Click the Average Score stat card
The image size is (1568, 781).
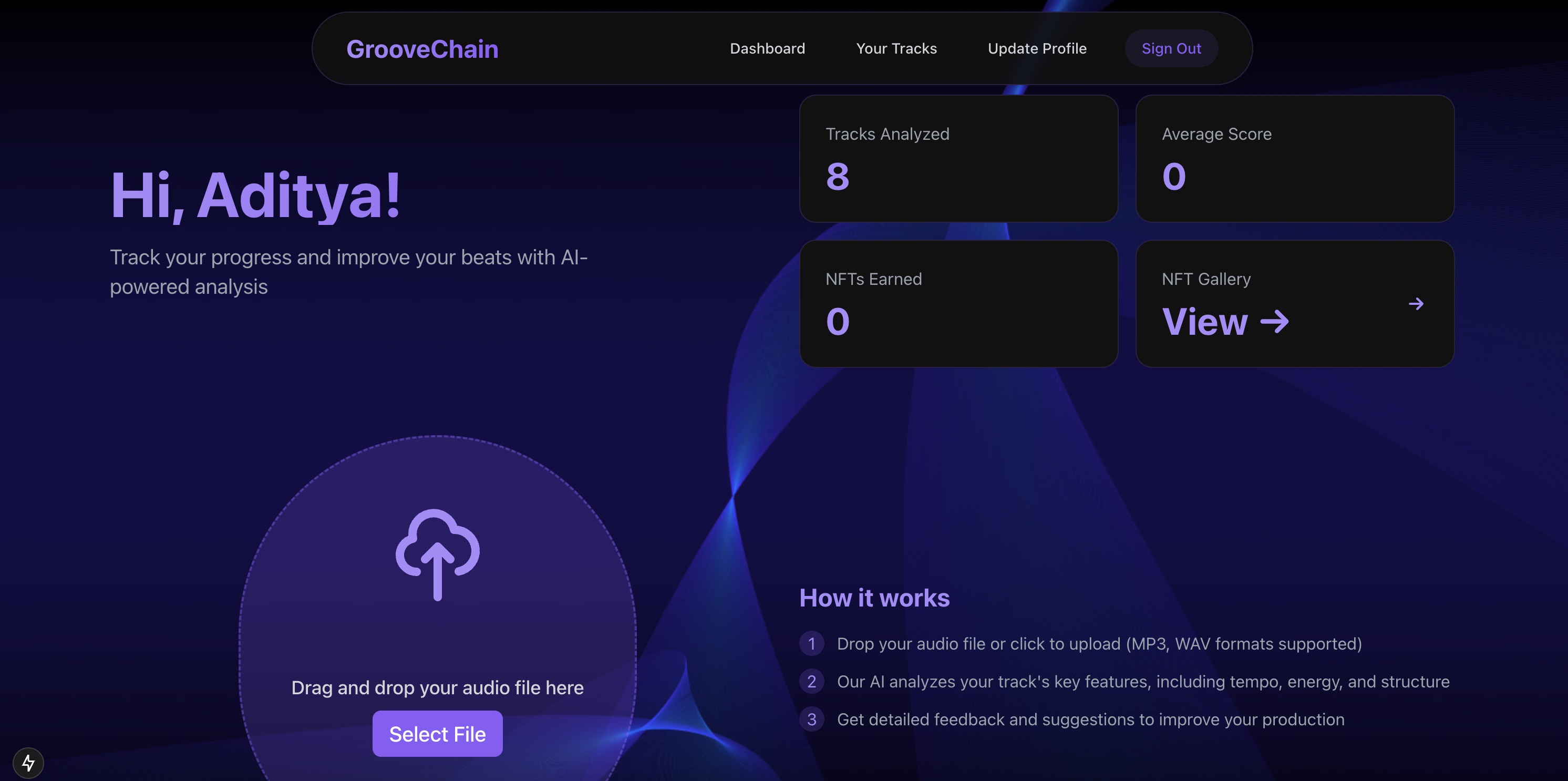tap(1294, 158)
